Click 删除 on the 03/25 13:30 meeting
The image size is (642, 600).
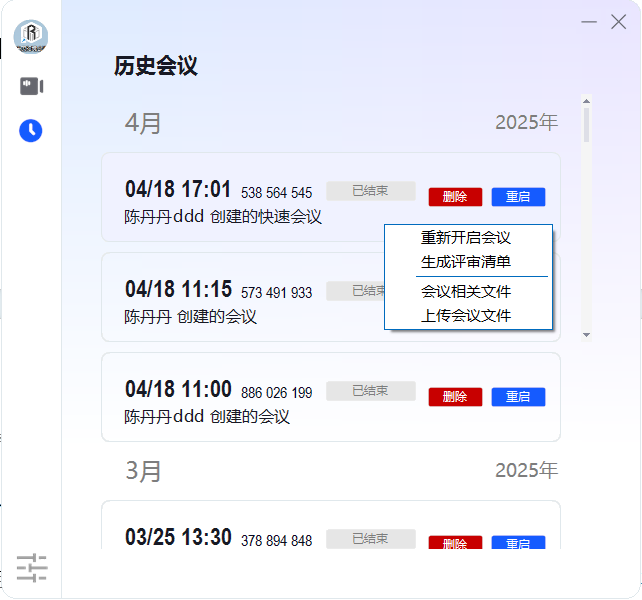tap(455, 544)
